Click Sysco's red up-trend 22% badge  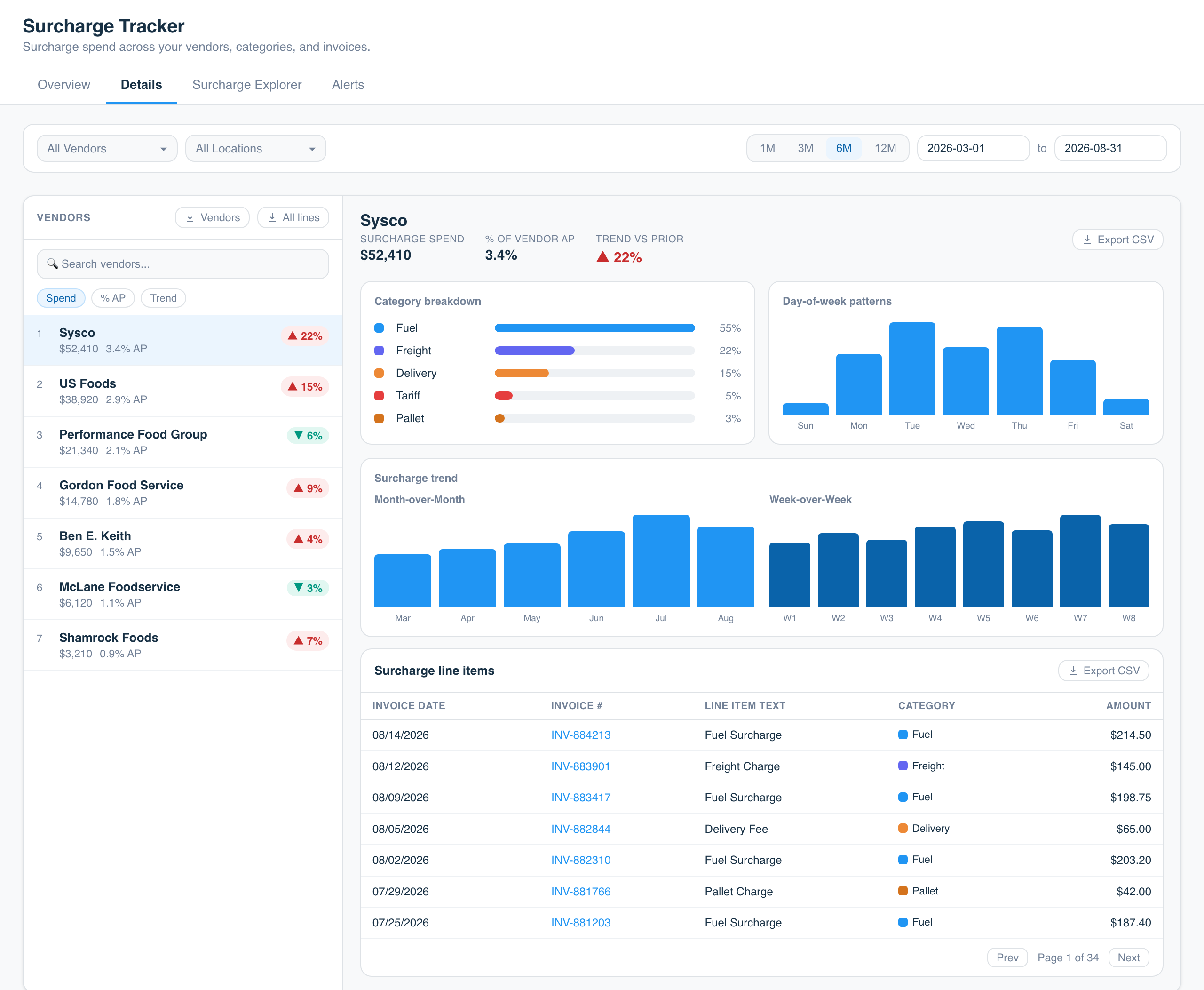(305, 336)
